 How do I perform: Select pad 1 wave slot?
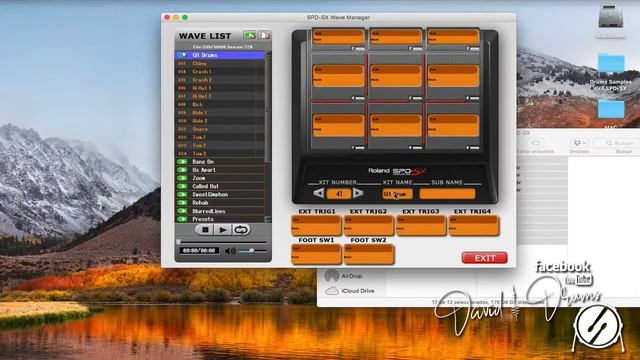[338, 36]
